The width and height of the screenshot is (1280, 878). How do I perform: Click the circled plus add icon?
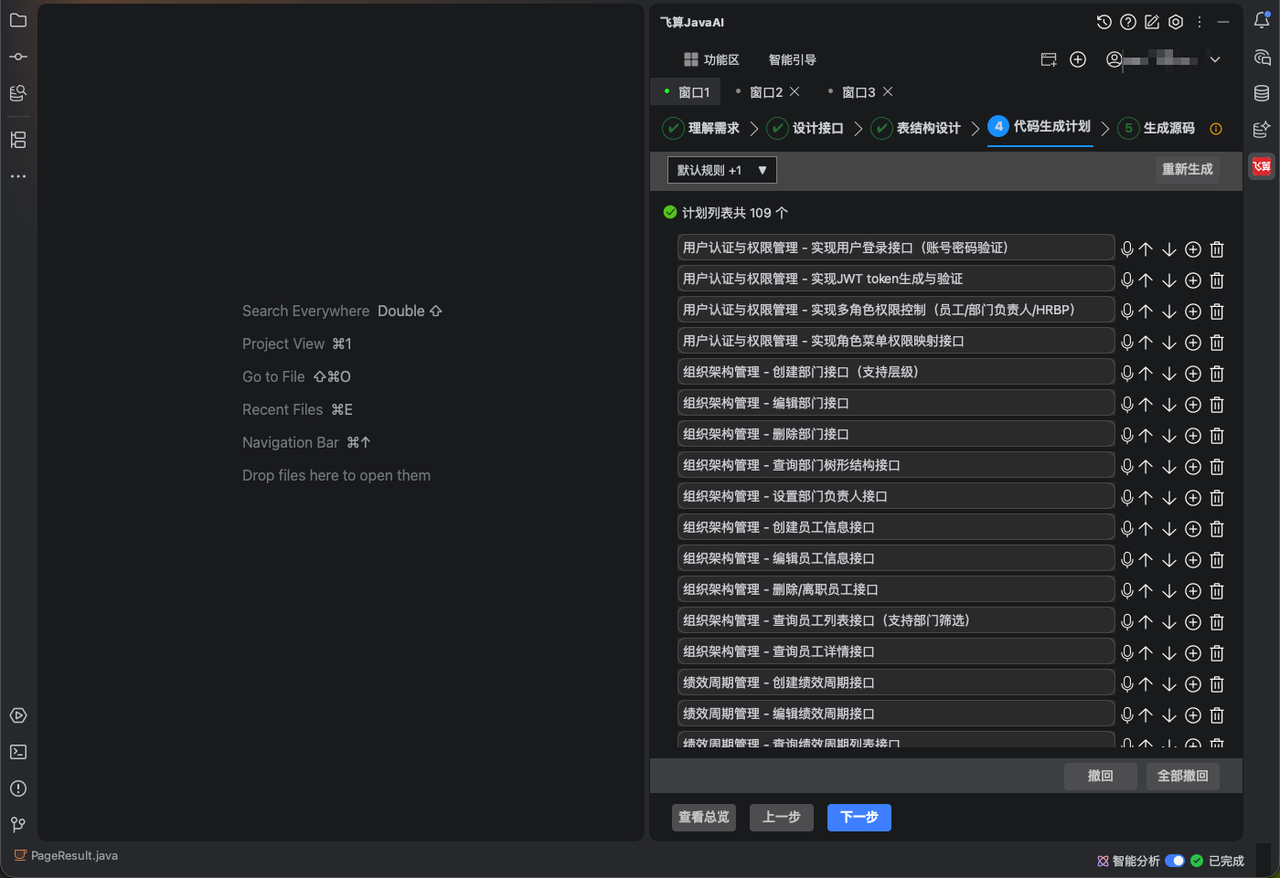point(1078,60)
